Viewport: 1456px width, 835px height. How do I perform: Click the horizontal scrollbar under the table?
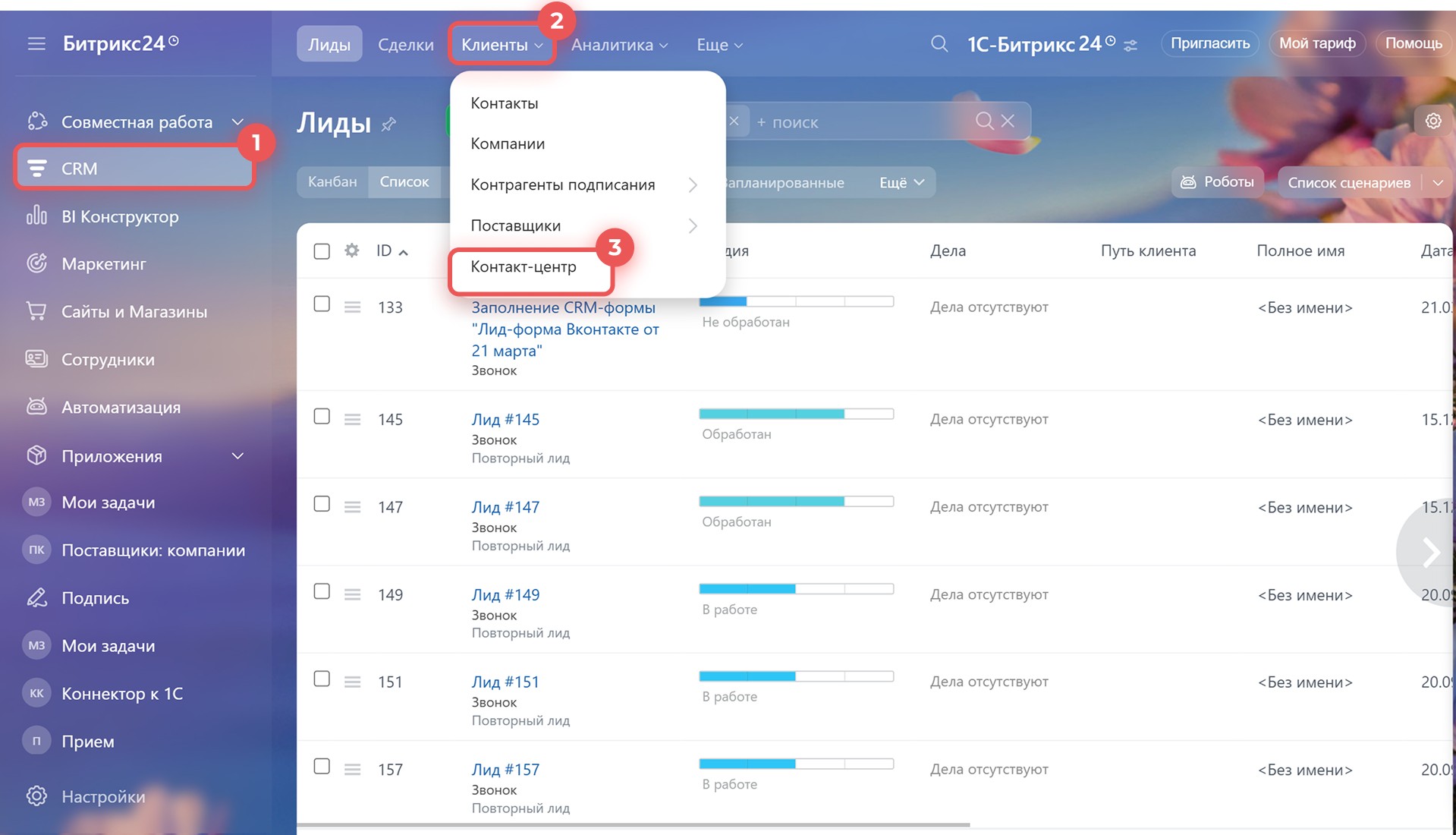pos(634,824)
